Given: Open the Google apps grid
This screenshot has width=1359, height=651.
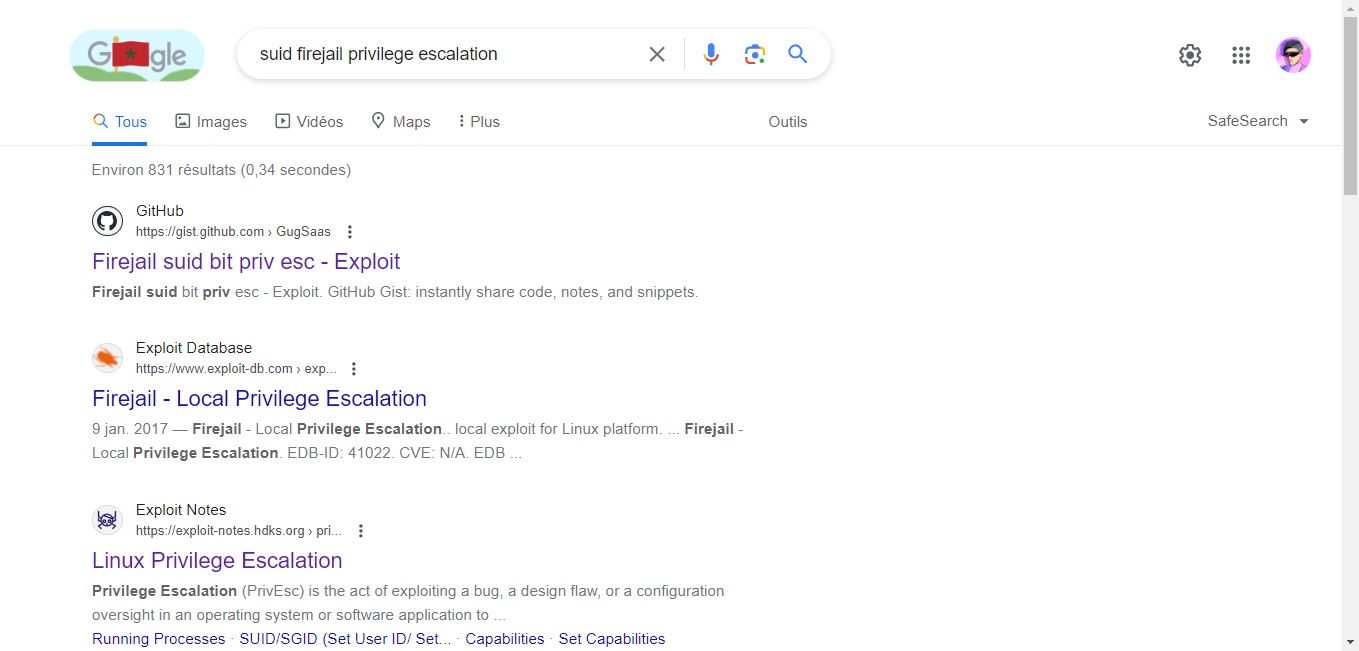Looking at the screenshot, I should (x=1241, y=55).
